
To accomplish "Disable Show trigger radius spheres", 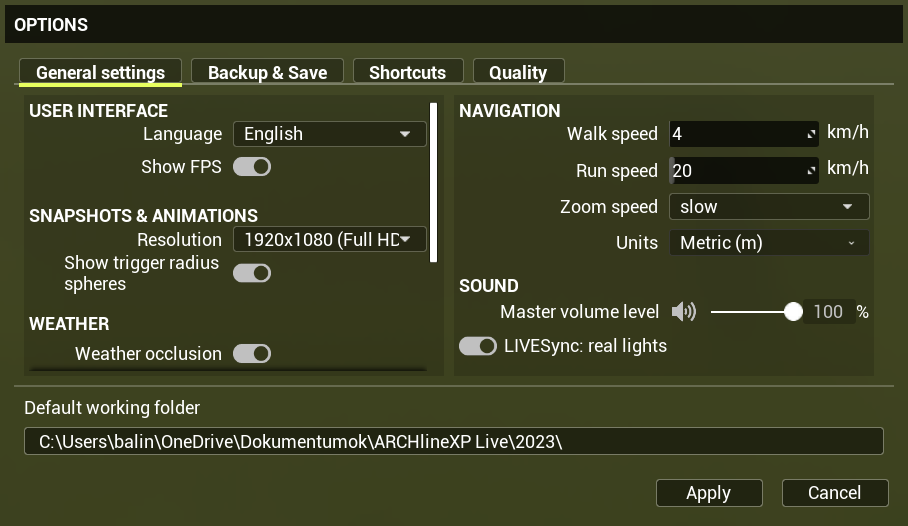I will (x=252, y=273).
